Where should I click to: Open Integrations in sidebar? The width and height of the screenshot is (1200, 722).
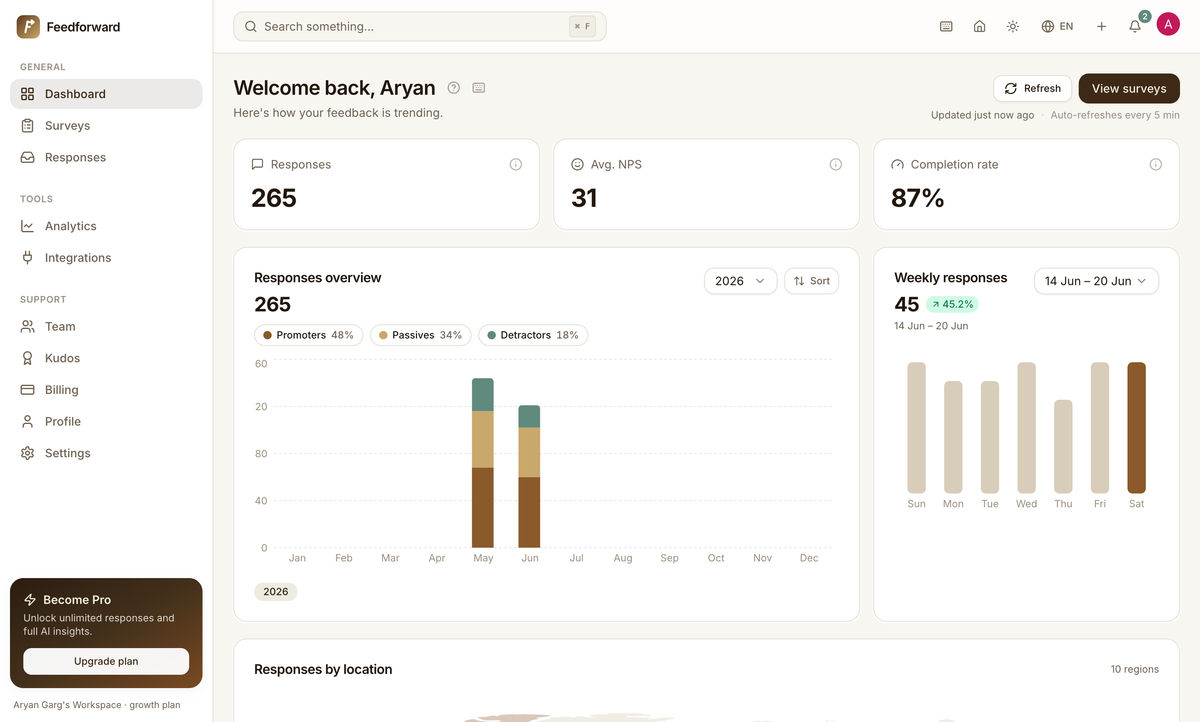click(106, 258)
